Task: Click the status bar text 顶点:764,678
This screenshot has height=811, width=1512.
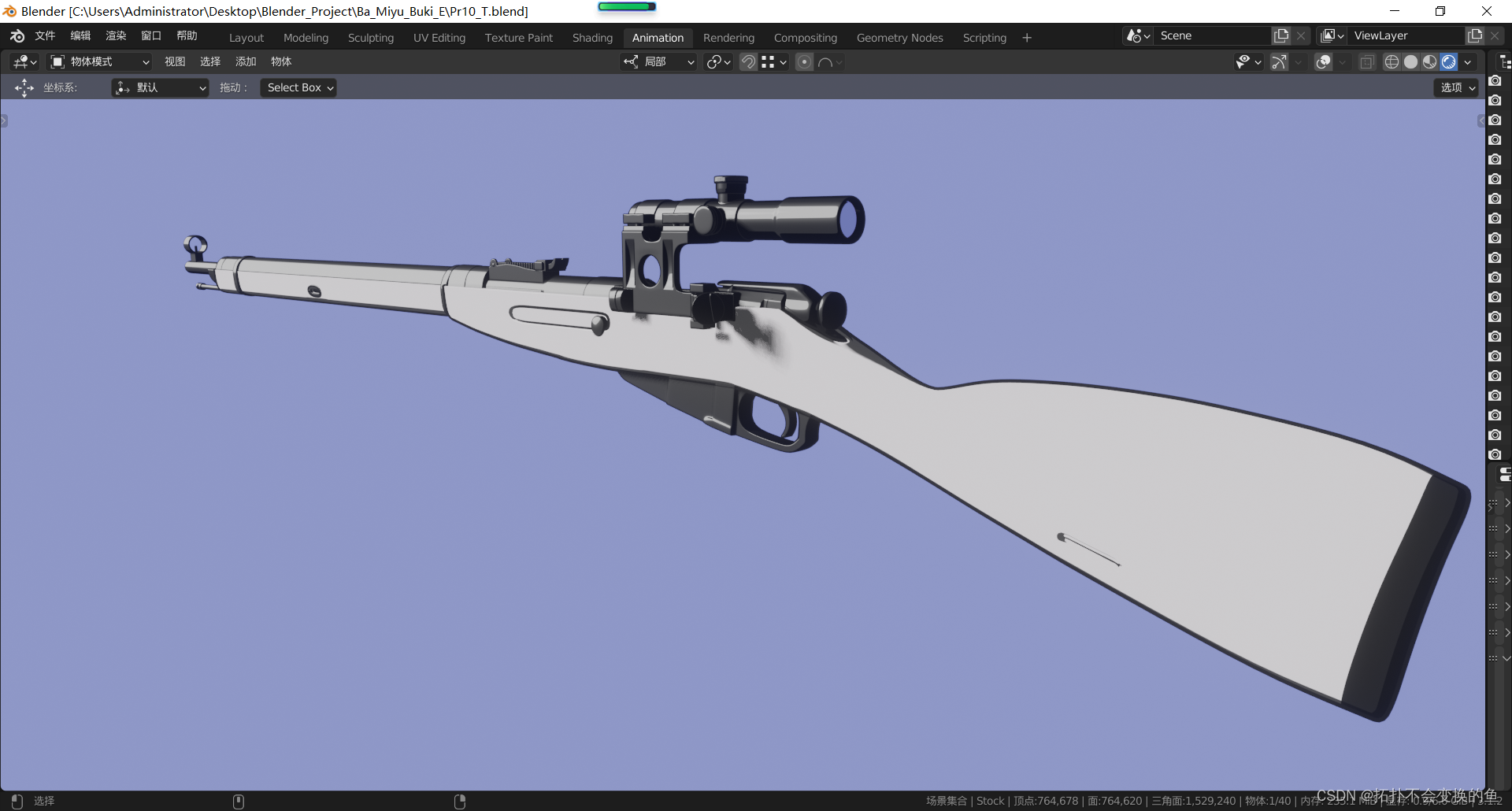Action: pyautogui.click(x=1046, y=801)
